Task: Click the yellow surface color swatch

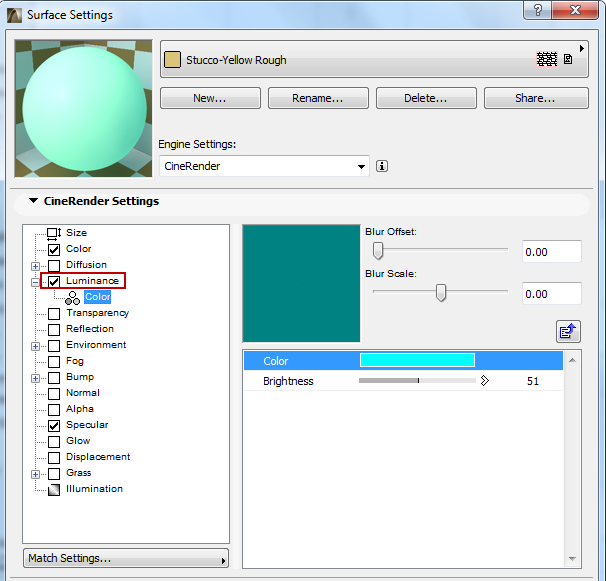Action: (172, 60)
